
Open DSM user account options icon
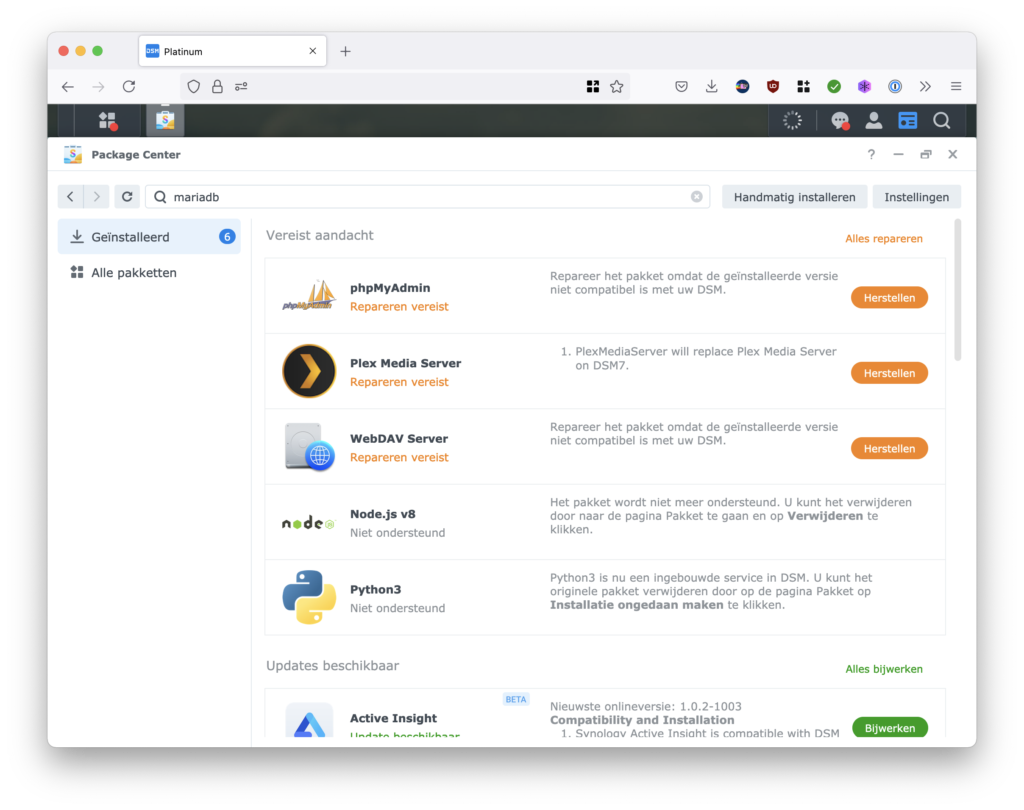(x=874, y=120)
